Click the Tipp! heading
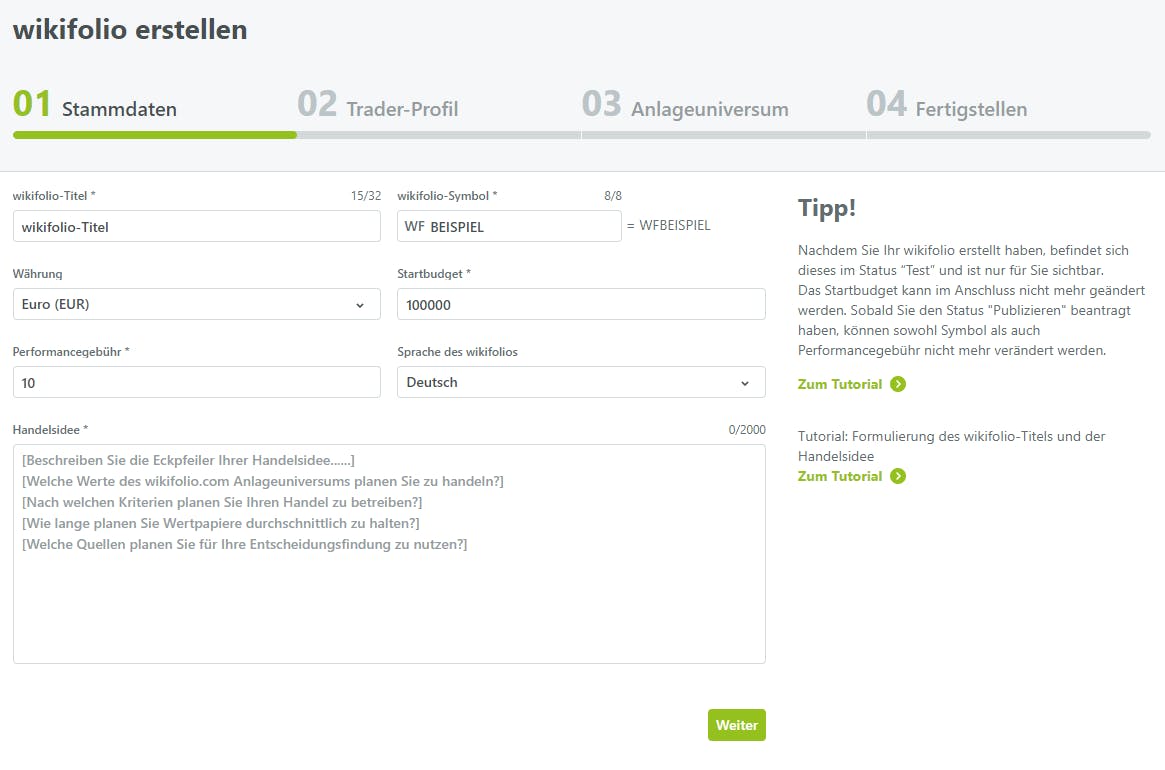The width and height of the screenshot is (1165, 770). click(x=827, y=207)
